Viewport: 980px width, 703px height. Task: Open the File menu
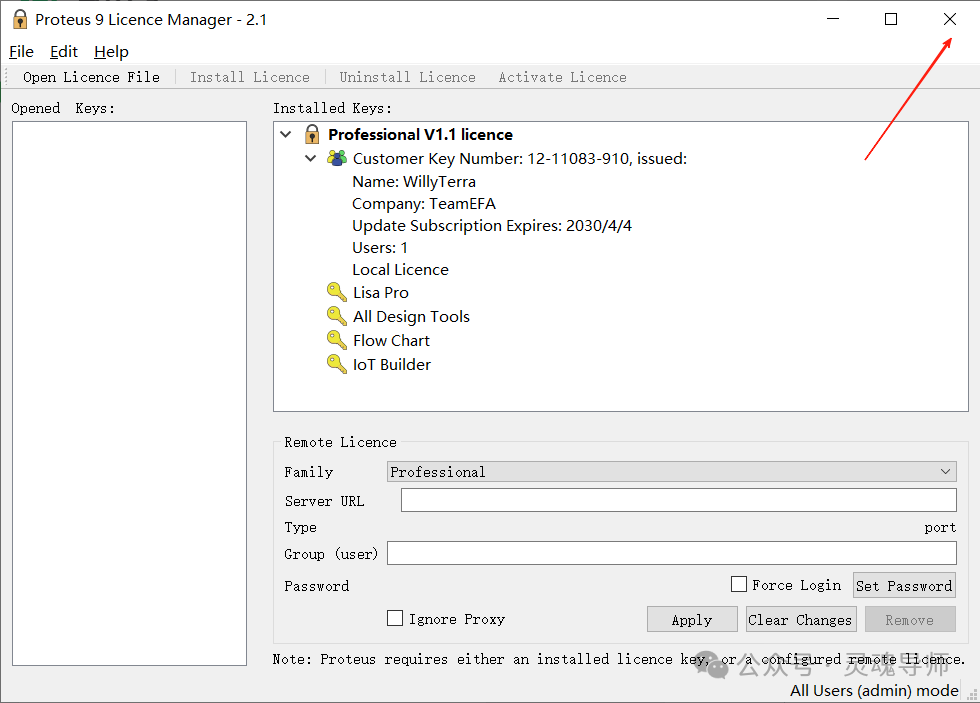(x=21, y=51)
